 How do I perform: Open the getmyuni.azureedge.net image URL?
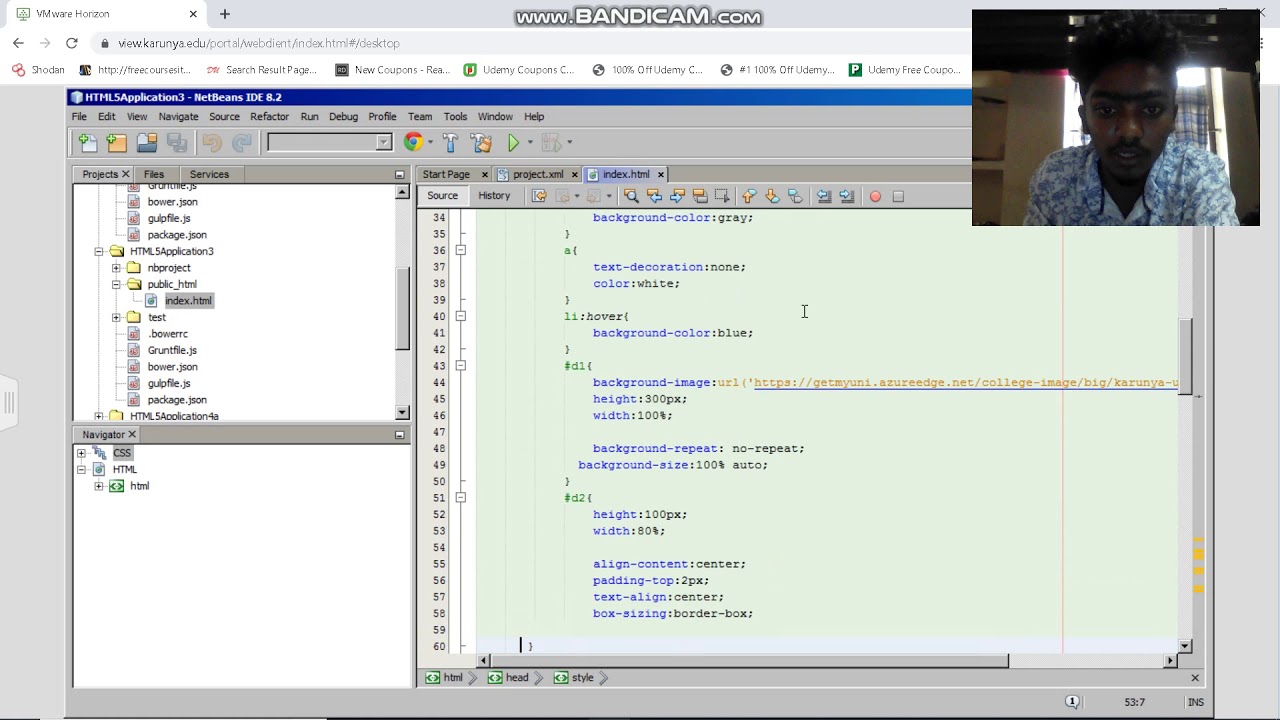[x=966, y=383]
